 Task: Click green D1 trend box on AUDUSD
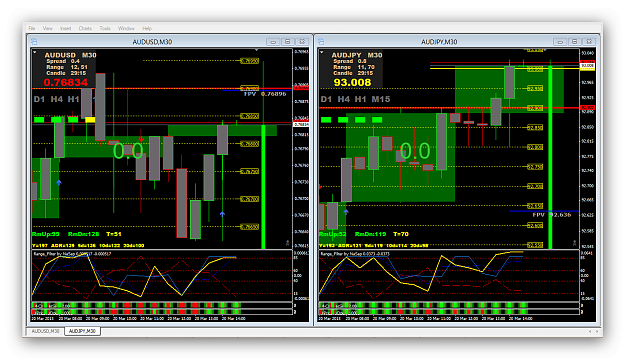39,119
